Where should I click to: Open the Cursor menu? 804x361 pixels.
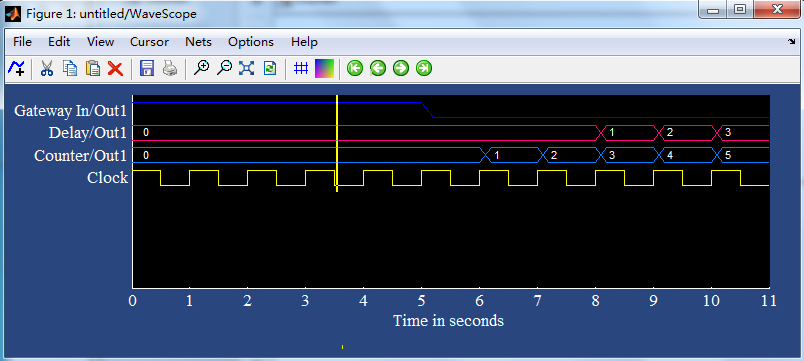pos(150,42)
